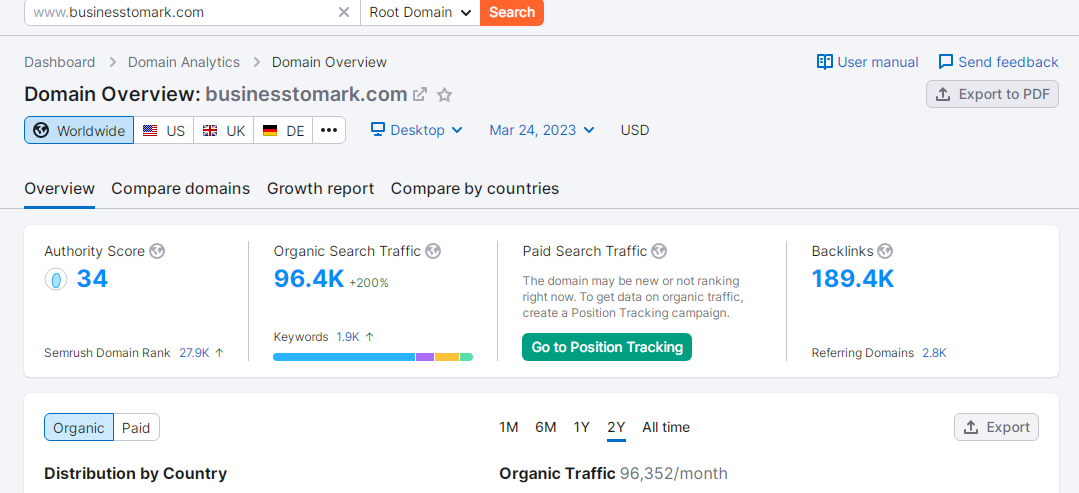
Task: Click the more countries ellipsis button
Action: (329, 130)
